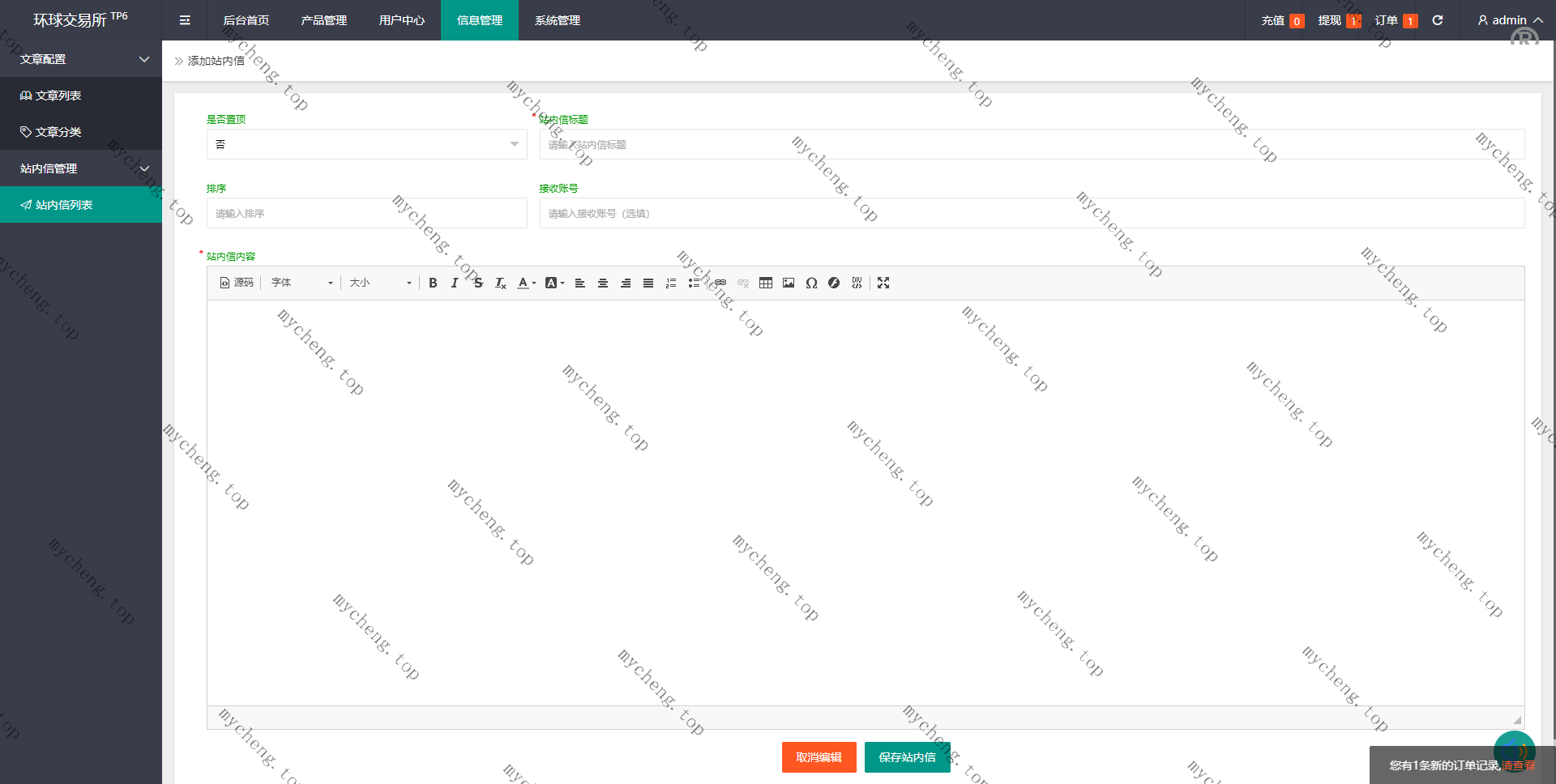Center align the editor text
This screenshot has height=784, width=1556.
pos(602,283)
